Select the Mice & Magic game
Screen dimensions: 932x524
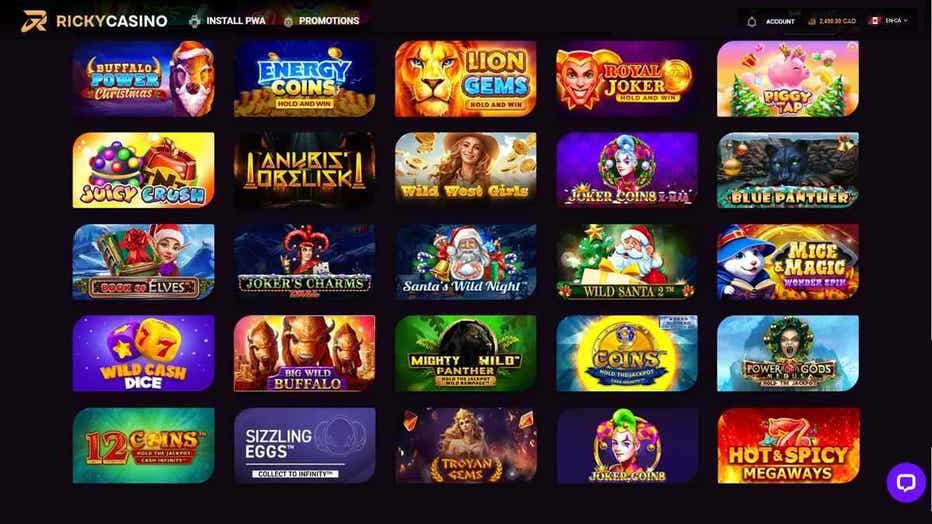point(788,262)
